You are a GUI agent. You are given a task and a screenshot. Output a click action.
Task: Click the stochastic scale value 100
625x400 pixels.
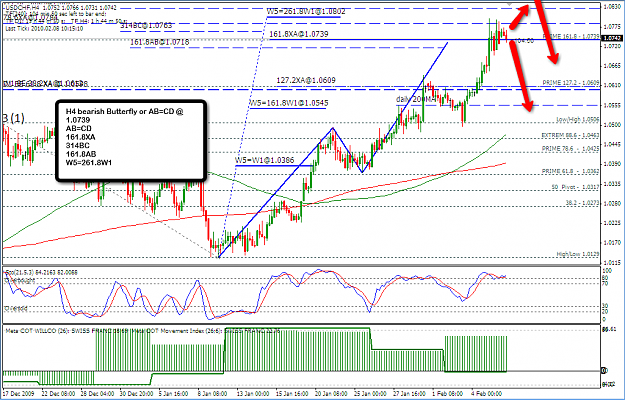click(x=609, y=271)
